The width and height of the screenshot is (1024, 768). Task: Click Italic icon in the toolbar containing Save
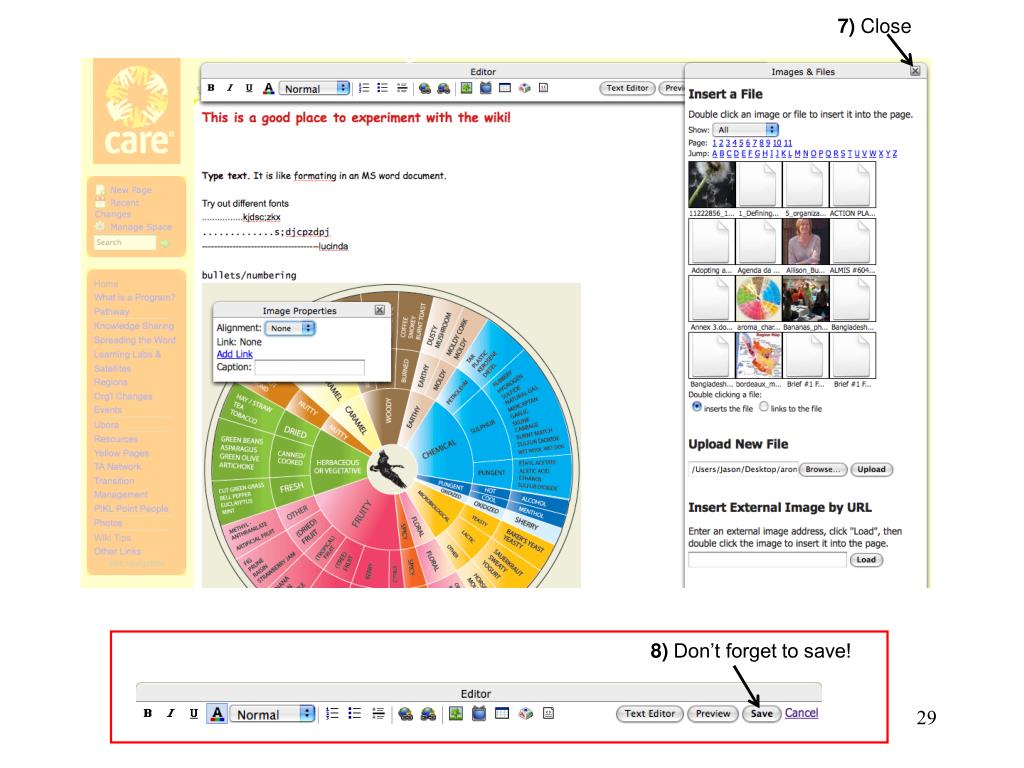pos(170,713)
